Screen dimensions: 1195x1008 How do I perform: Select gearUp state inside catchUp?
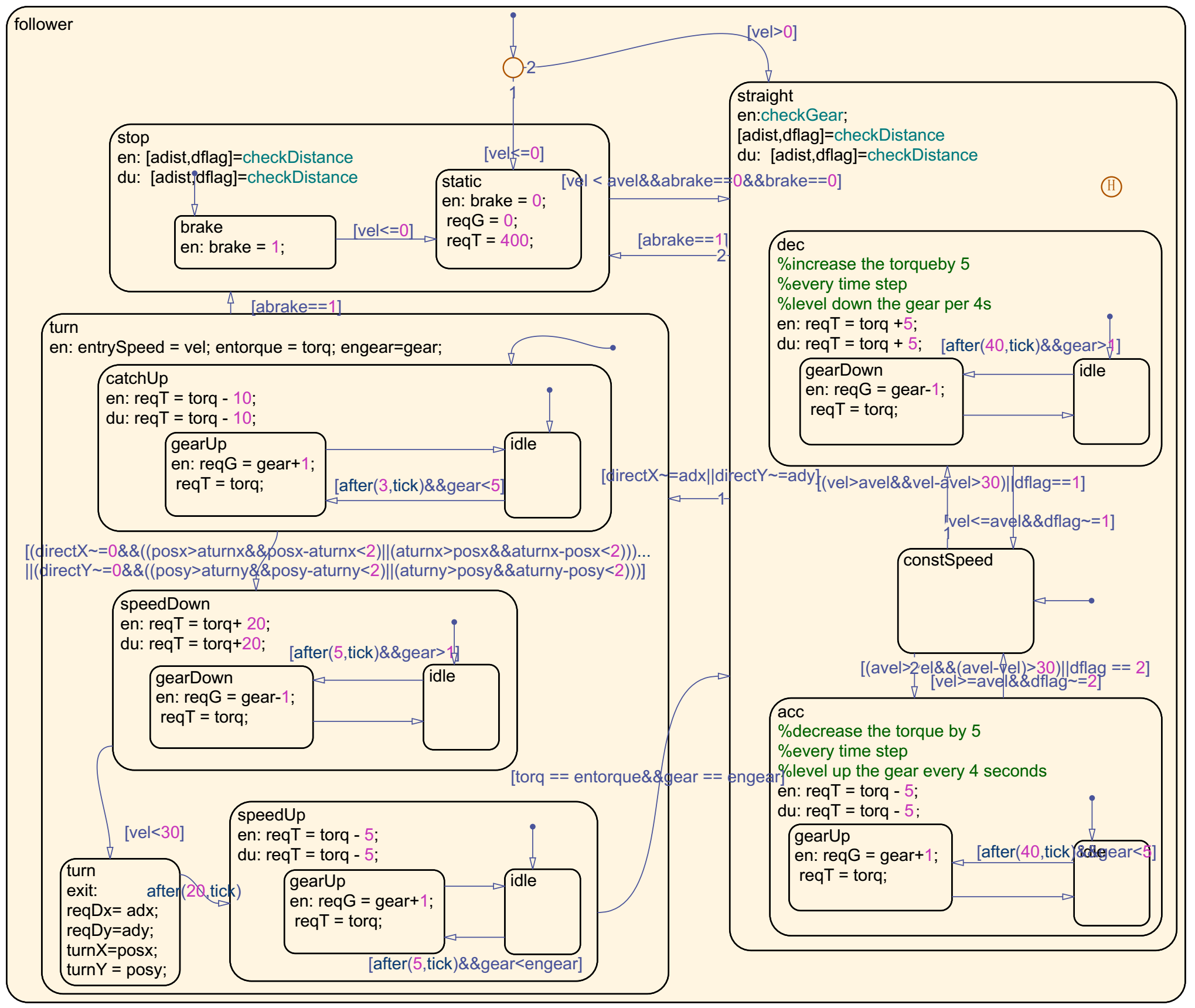(x=245, y=474)
